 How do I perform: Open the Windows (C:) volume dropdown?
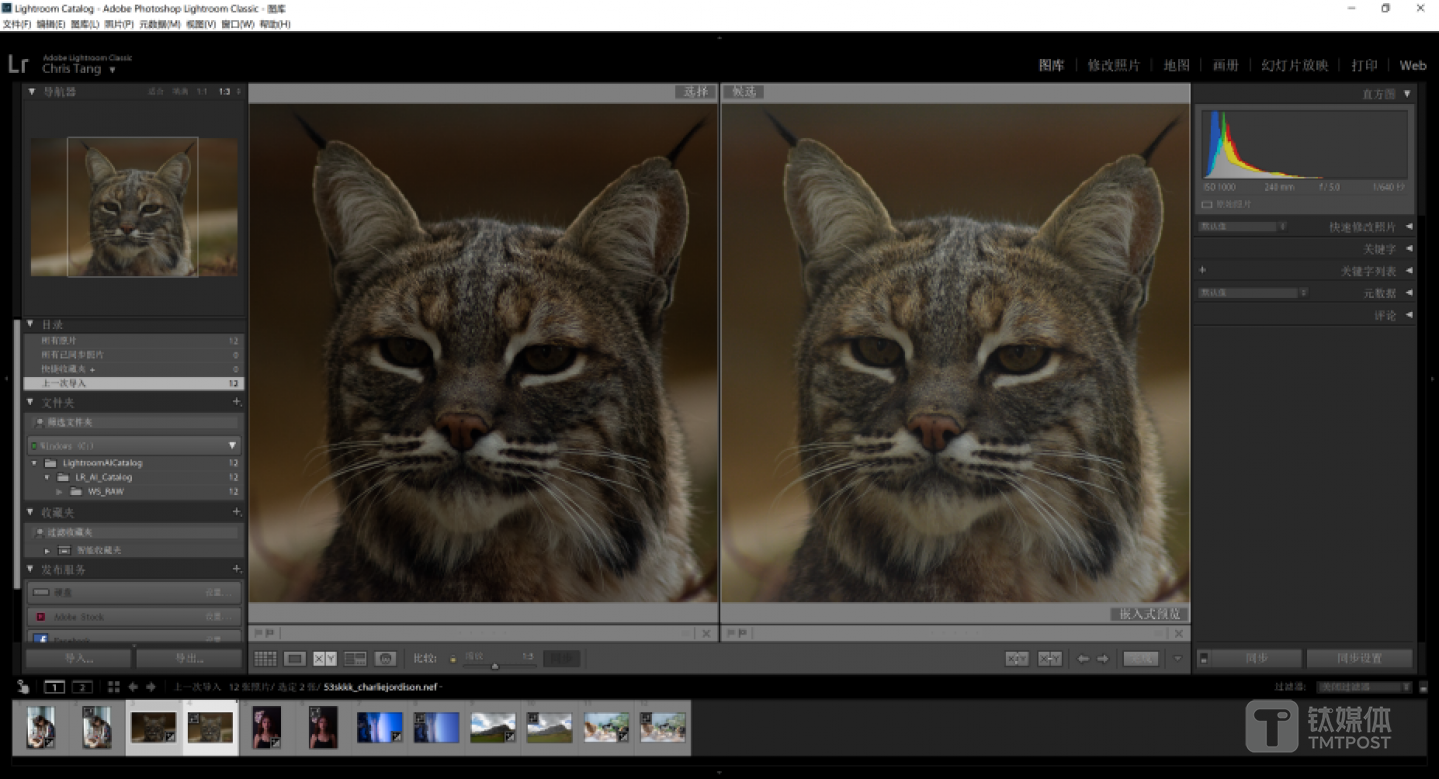232,445
